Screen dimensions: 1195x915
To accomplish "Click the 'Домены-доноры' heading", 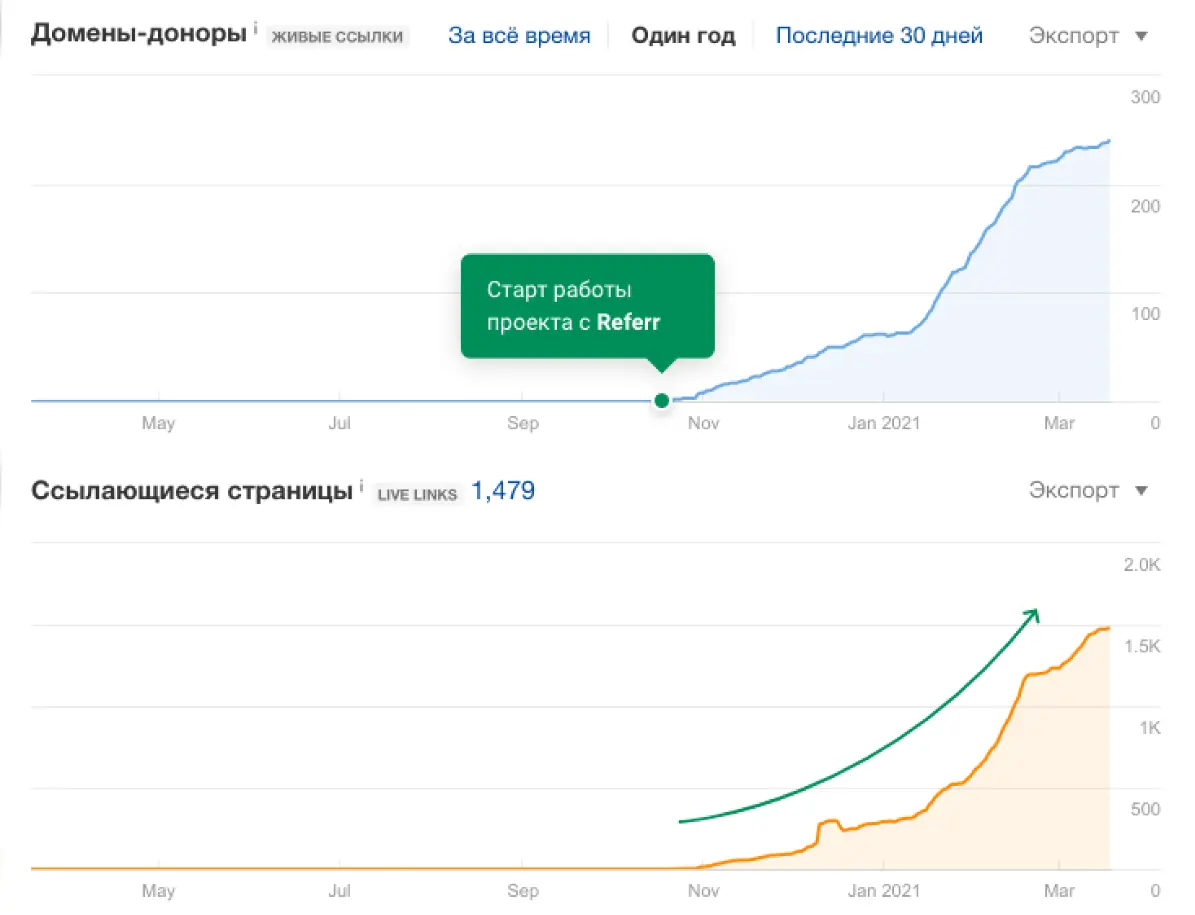I will tap(139, 34).
